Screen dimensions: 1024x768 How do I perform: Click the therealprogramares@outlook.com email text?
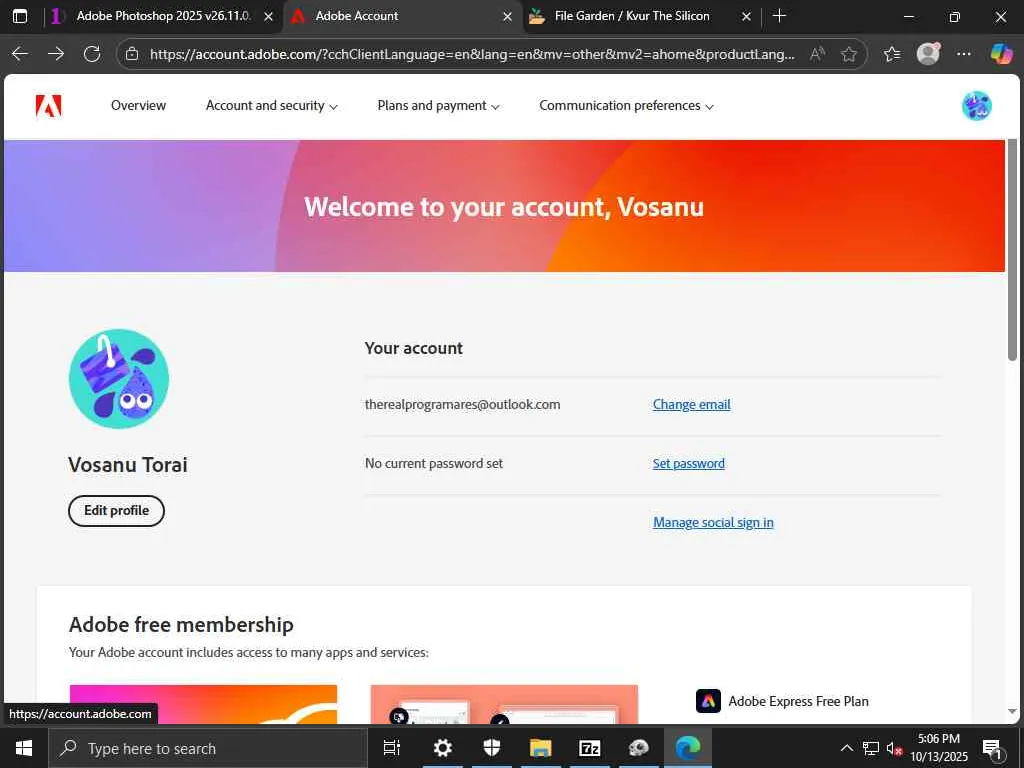pos(462,404)
